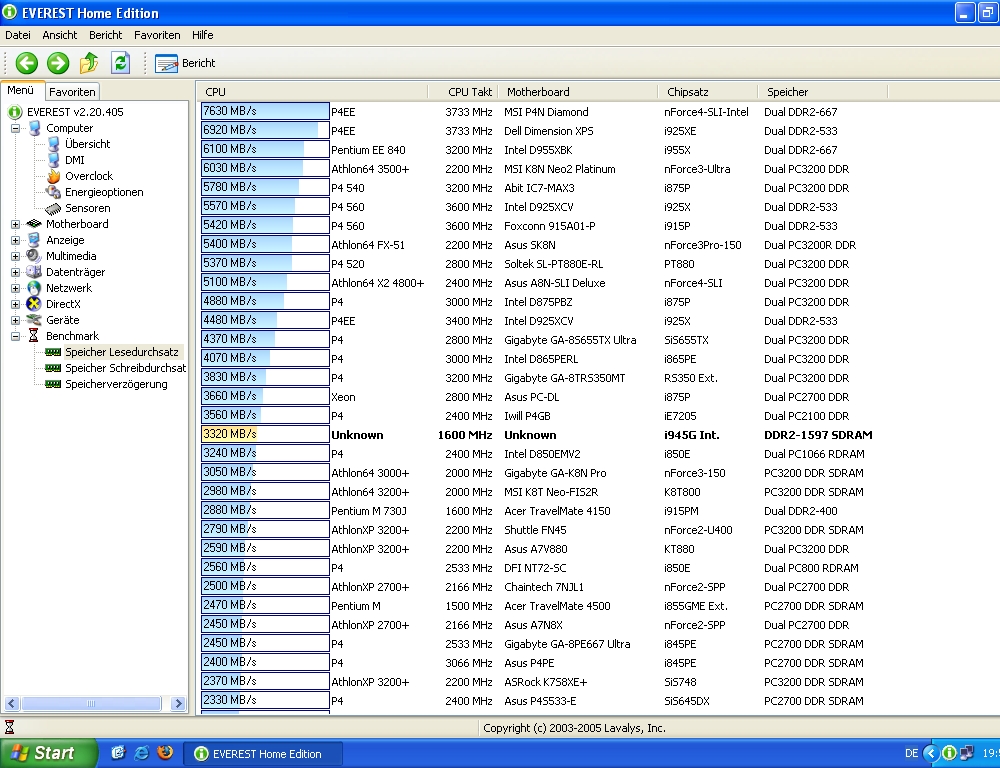The image size is (1000, 768).
Task: Collapse the Computer tree node
Action: point(15,128)
